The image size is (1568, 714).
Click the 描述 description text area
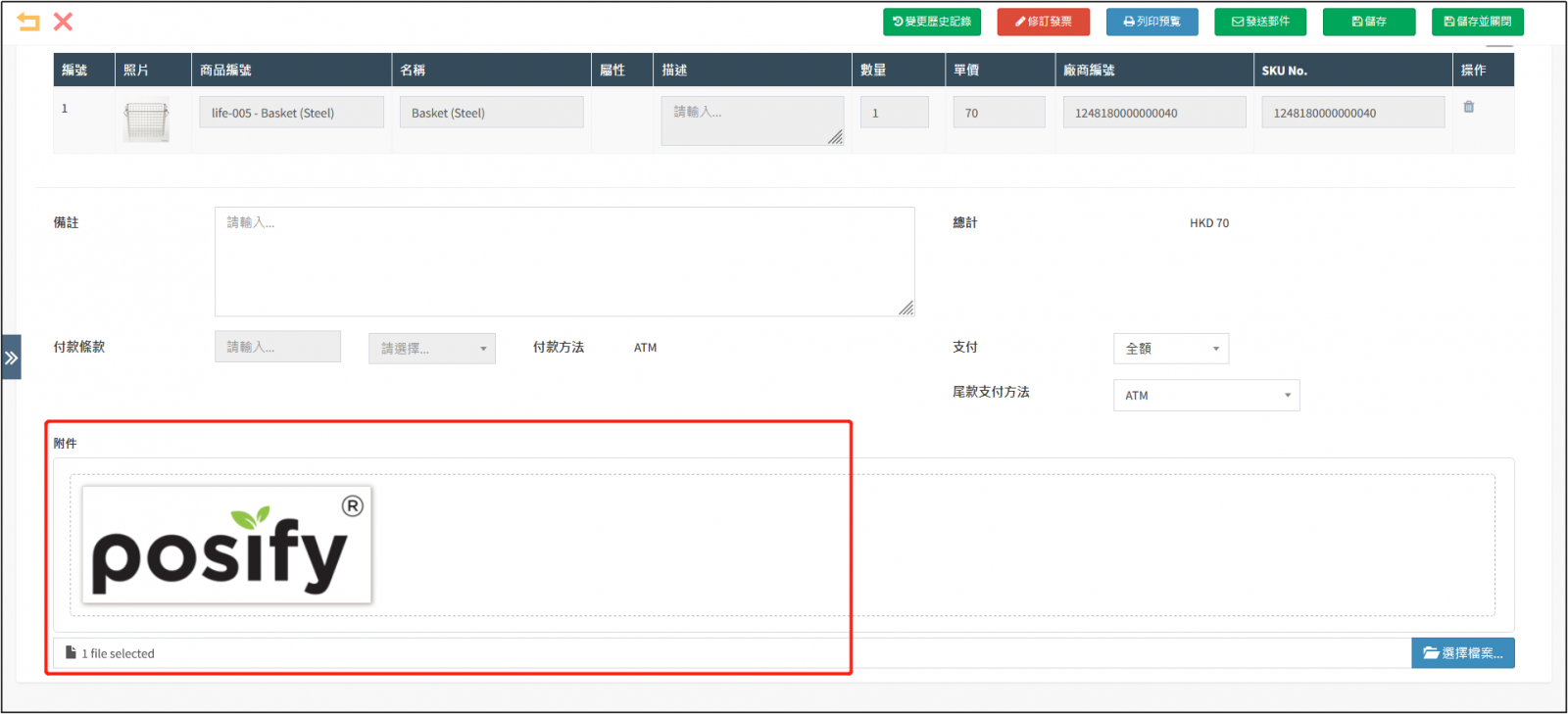tap(753, 120)
